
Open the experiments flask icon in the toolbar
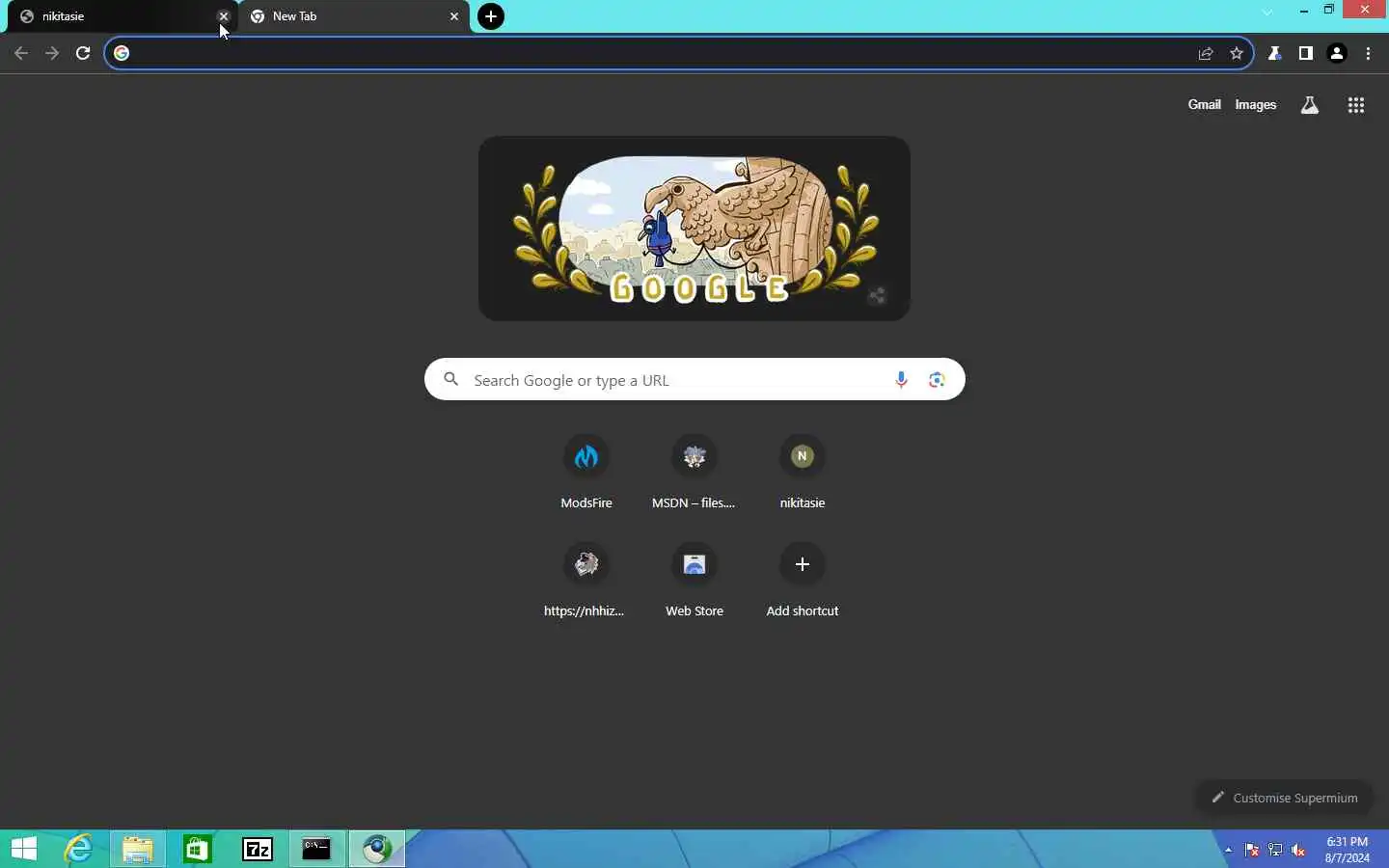coord(1275,53)
